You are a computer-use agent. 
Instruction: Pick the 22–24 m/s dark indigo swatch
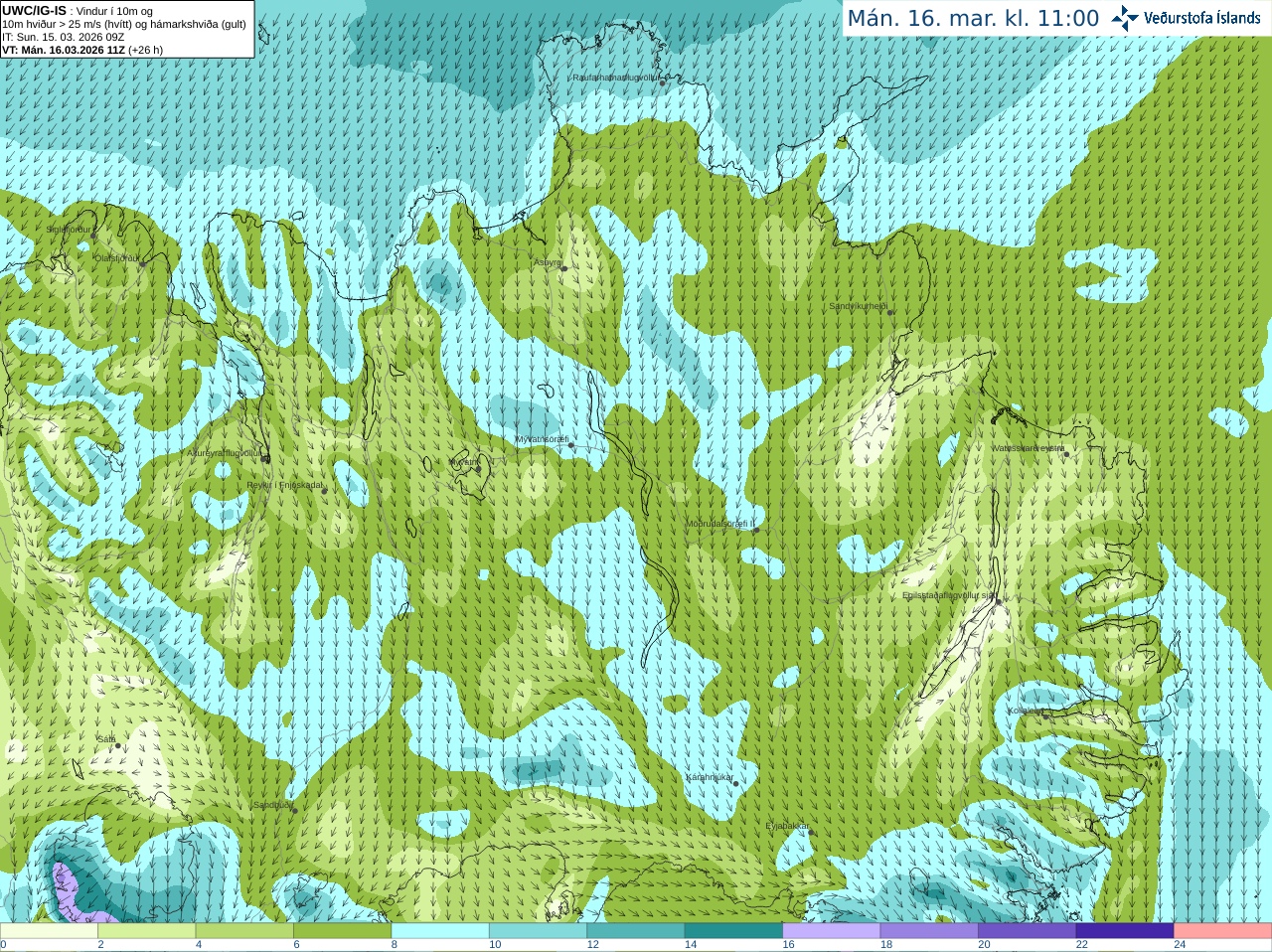click(1125, 931)
